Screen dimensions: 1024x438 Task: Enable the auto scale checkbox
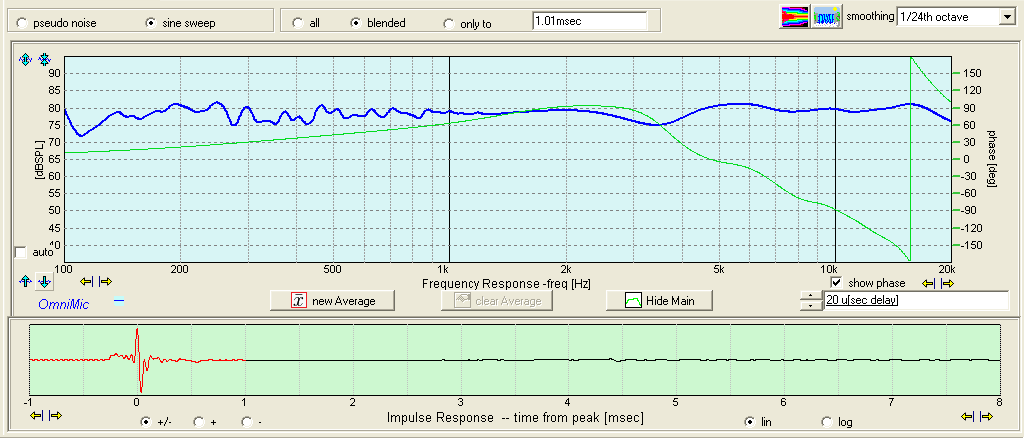click(x=21, y=252)
